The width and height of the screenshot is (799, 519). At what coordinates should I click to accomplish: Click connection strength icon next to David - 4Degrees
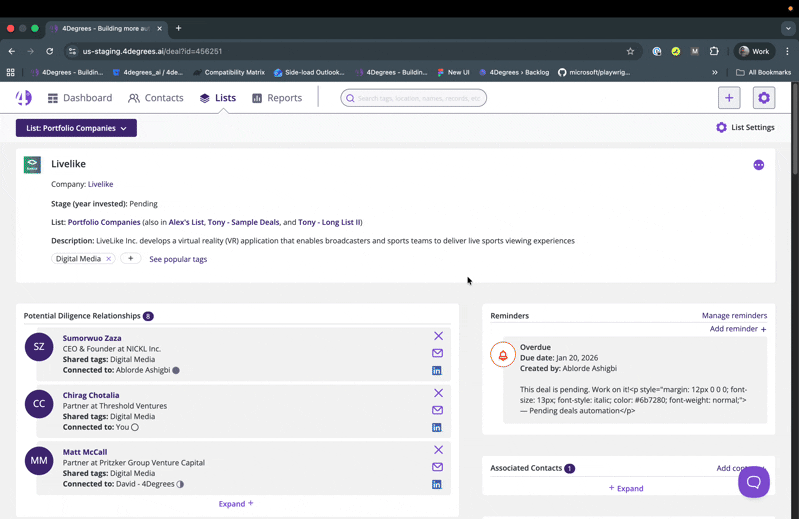coord(180,484)
